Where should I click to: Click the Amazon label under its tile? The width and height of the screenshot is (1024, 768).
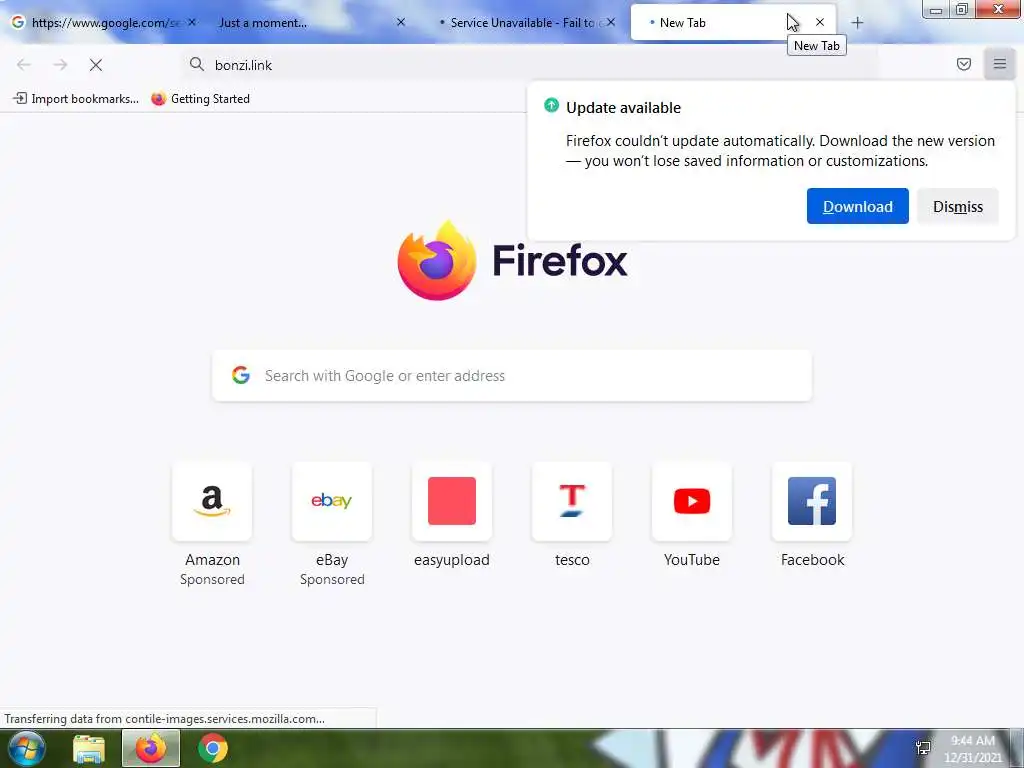212,560
